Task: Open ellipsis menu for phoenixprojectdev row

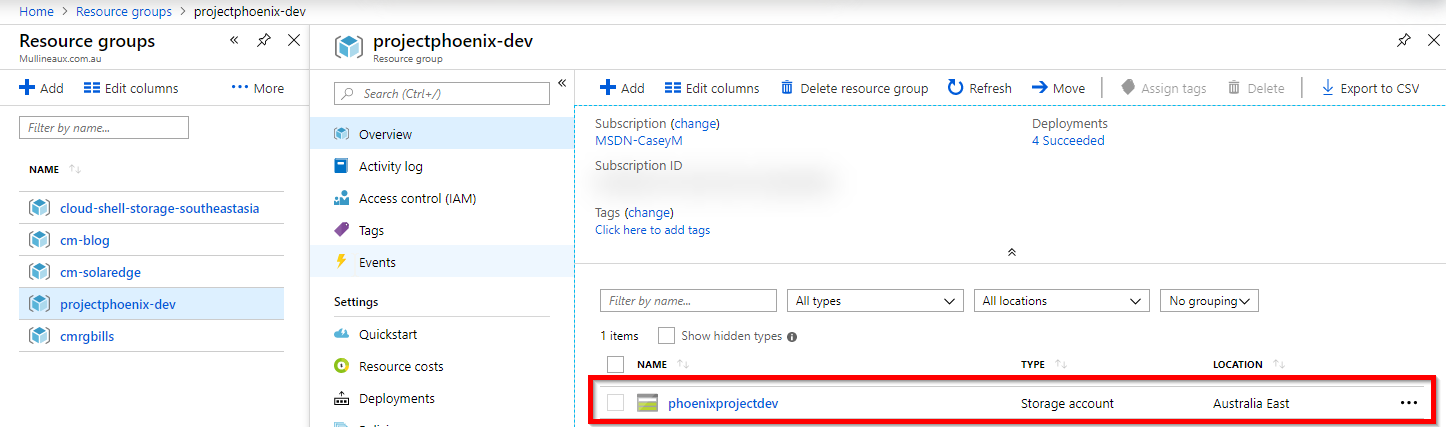Action: 1409,403
